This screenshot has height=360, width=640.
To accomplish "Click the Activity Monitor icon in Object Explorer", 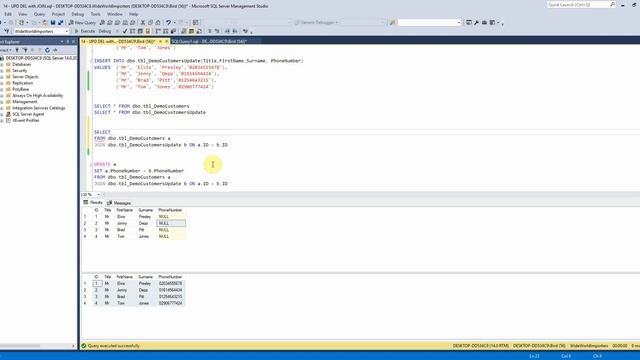I will (x=55, y=50).
